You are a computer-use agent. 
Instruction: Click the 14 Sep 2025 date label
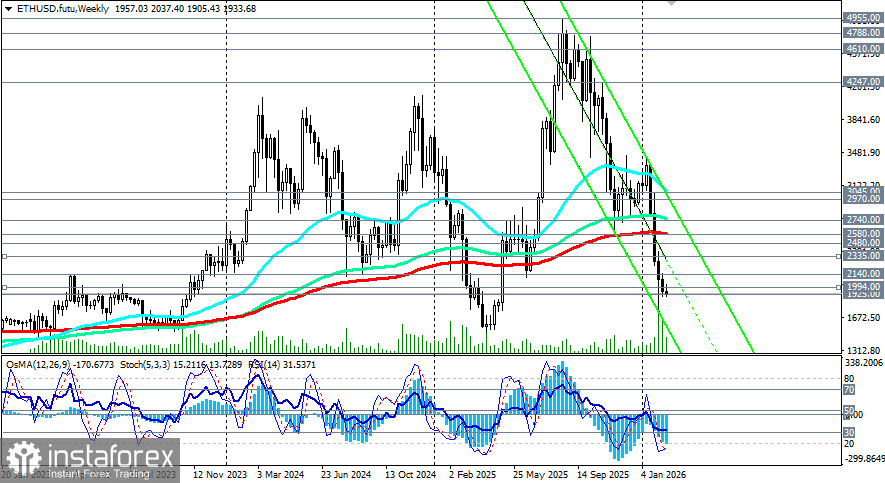603,475
